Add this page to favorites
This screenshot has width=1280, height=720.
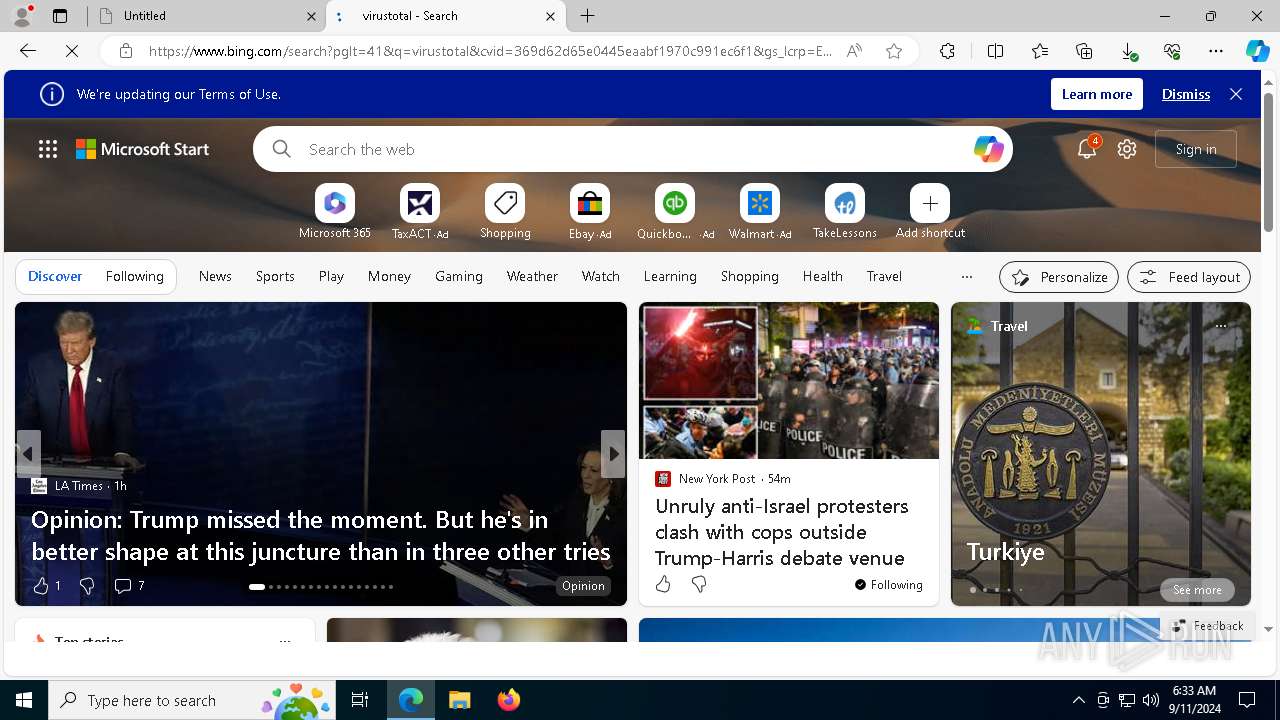(894, 51)
